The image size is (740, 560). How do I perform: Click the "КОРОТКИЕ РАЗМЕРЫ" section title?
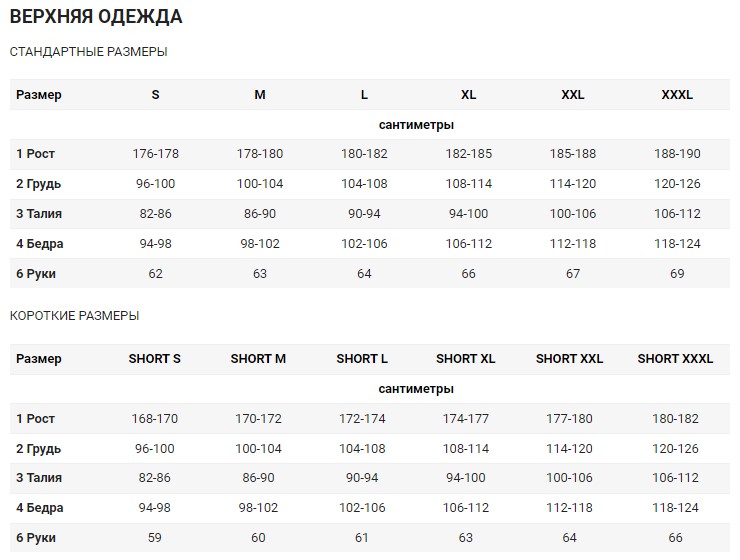74,316
